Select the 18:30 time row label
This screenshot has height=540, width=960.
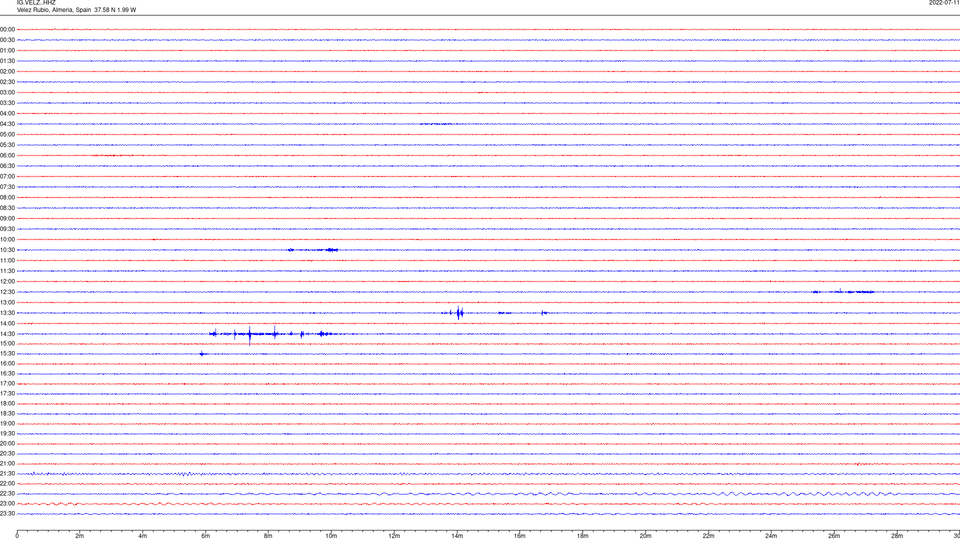click(x=7, y=414)
